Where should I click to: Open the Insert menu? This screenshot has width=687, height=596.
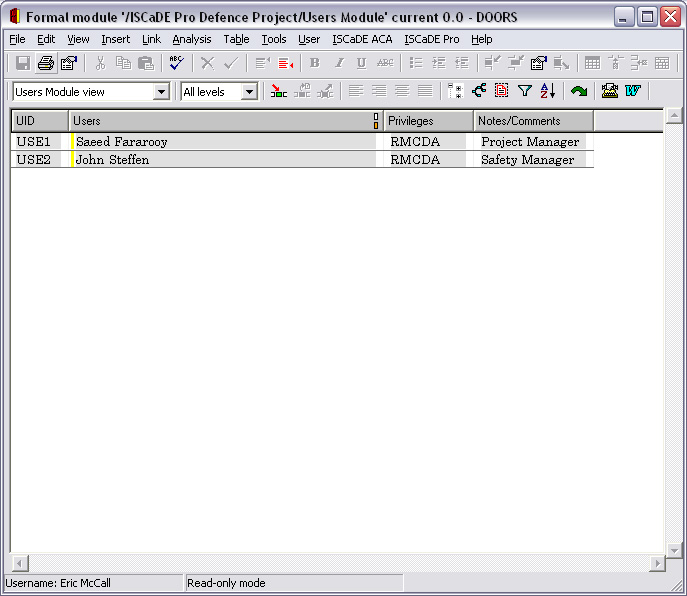click(116, 39)
